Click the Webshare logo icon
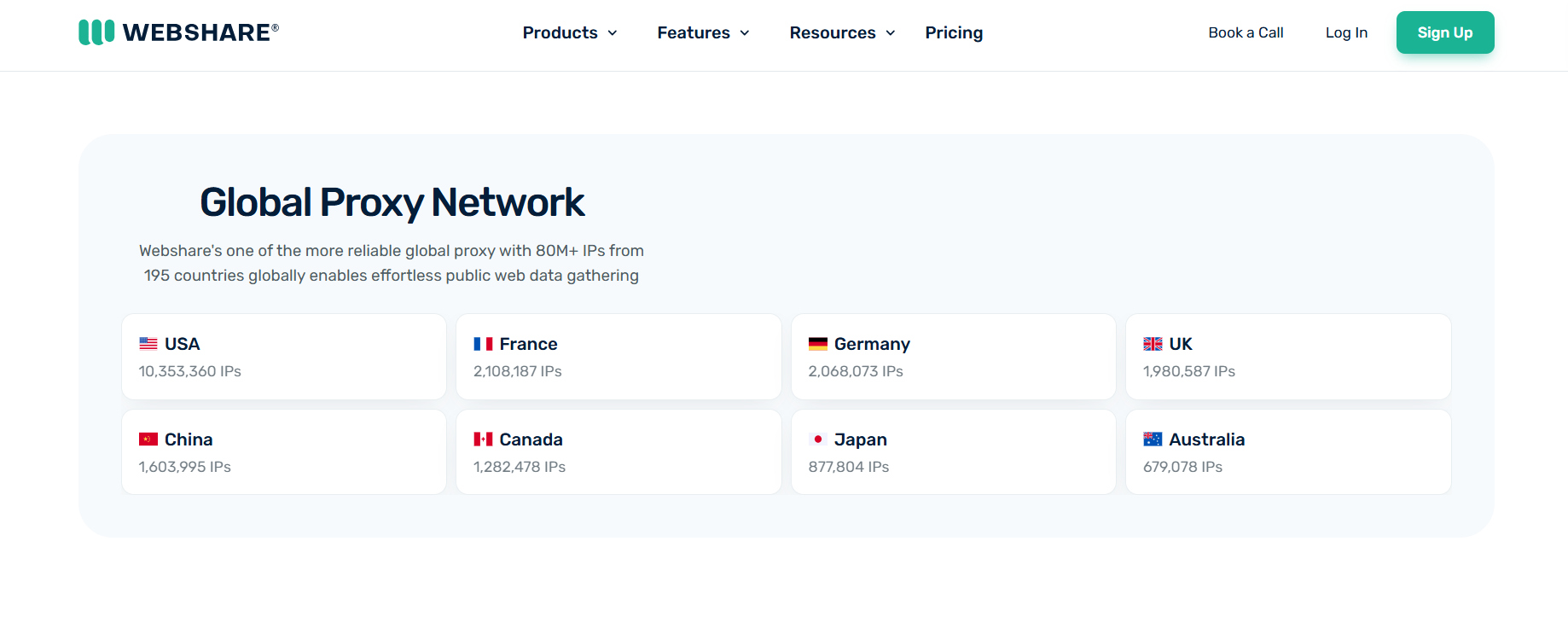 (96, 32)
